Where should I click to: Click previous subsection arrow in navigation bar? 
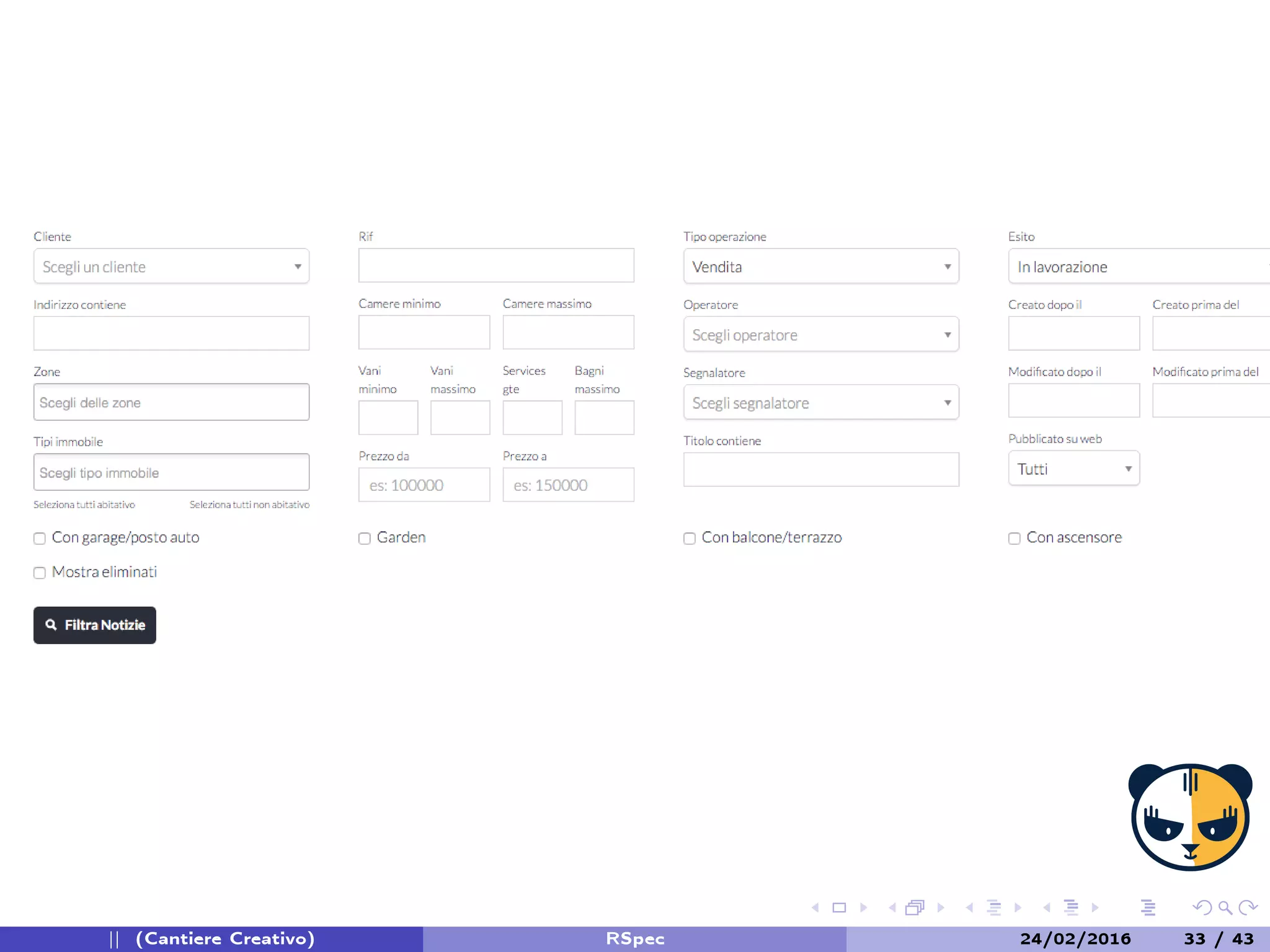(x=969, y=907)
